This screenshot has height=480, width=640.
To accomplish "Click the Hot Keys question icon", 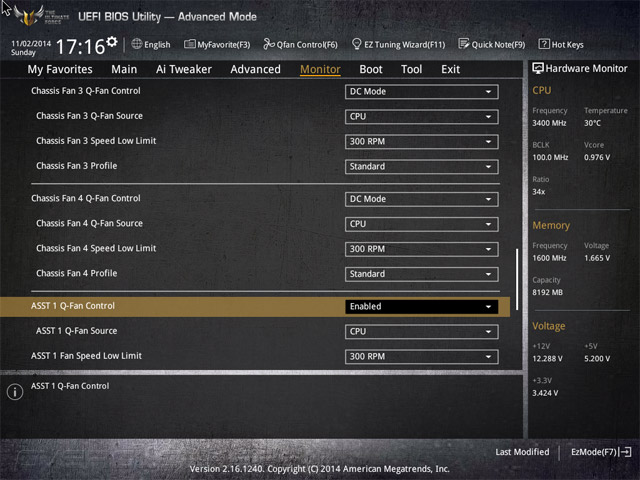I will click(544, 44).
